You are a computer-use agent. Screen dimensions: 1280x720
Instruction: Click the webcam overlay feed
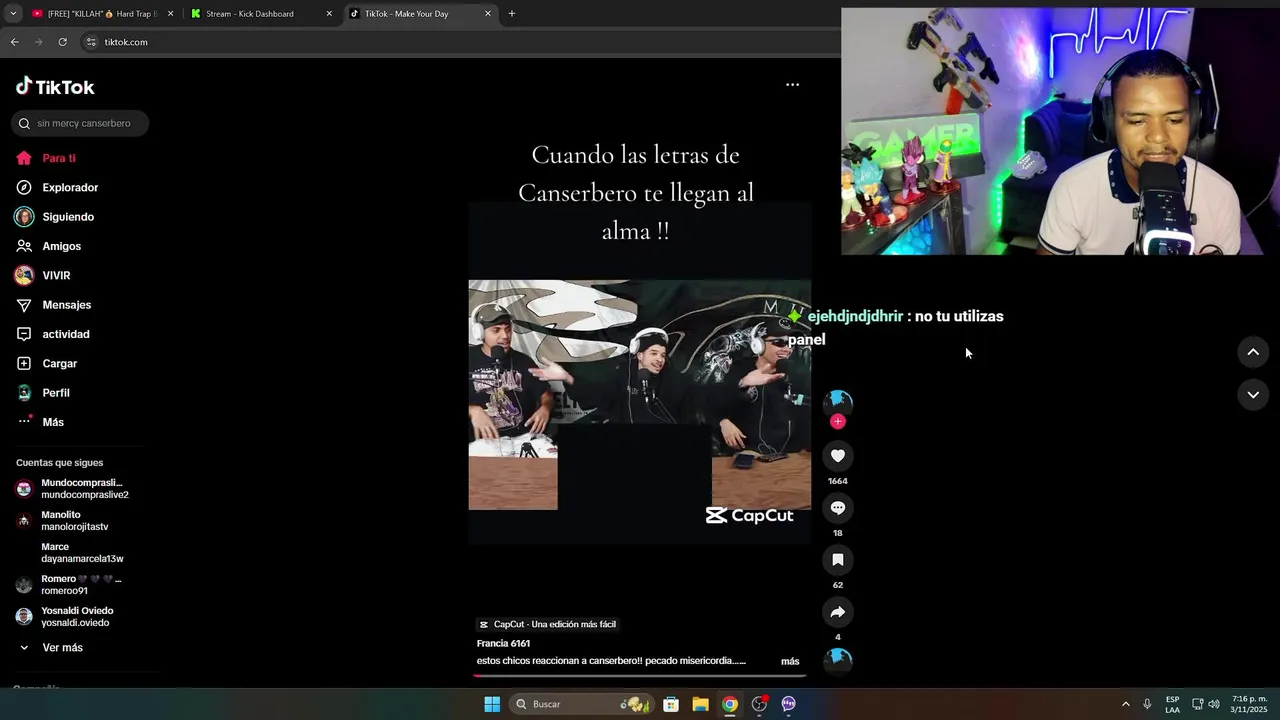click(1053, 131)
